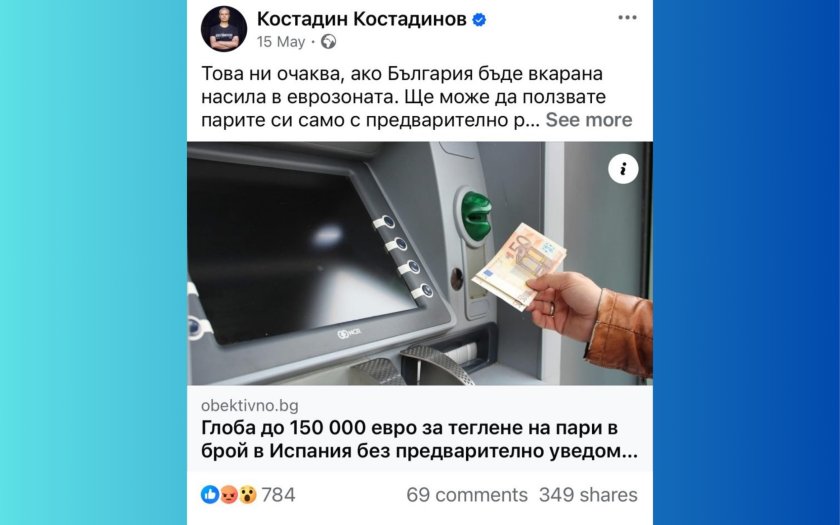Click the euro banknotes in the article photo
This screenshot has height=525, width=840.
pyautogui.click(x=518, y=266)
